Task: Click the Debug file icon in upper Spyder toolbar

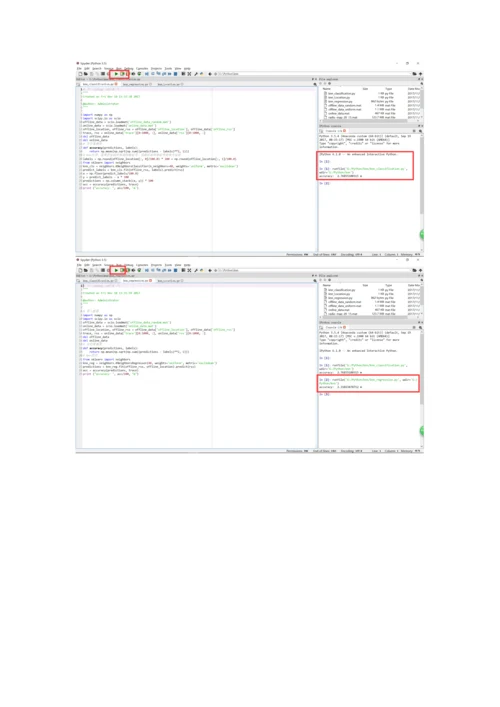Action: (x=147, y=74)
